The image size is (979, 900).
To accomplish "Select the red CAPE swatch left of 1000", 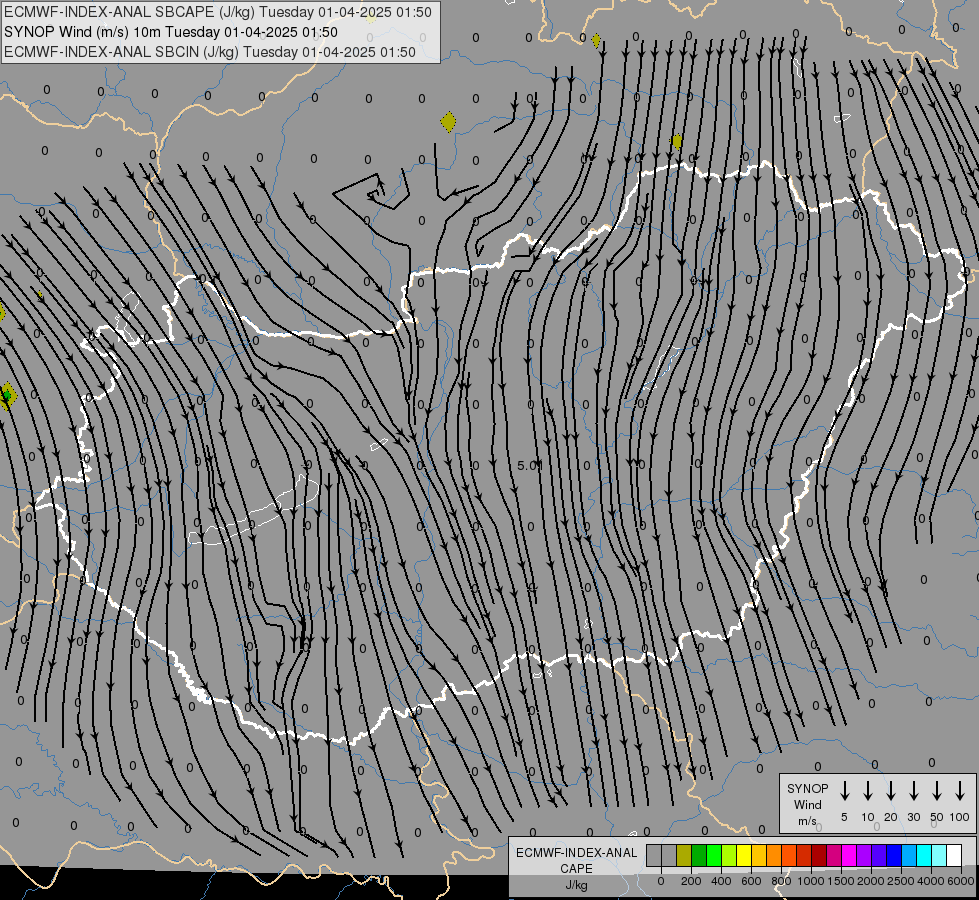I will 804,855.
